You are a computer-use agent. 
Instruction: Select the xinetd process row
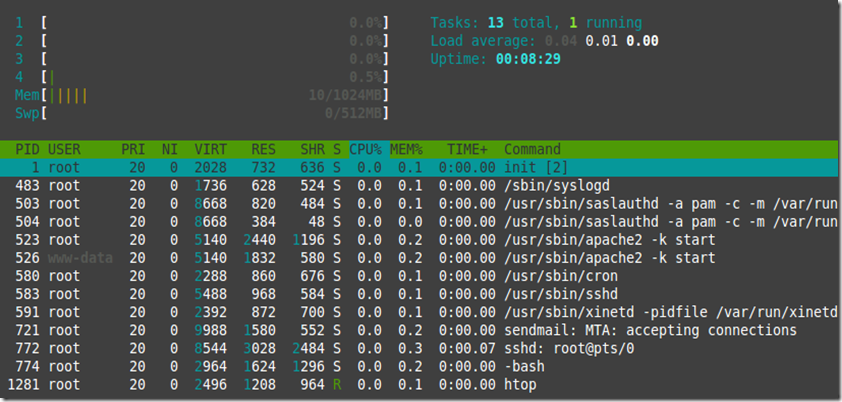click(x=419, y=312)
